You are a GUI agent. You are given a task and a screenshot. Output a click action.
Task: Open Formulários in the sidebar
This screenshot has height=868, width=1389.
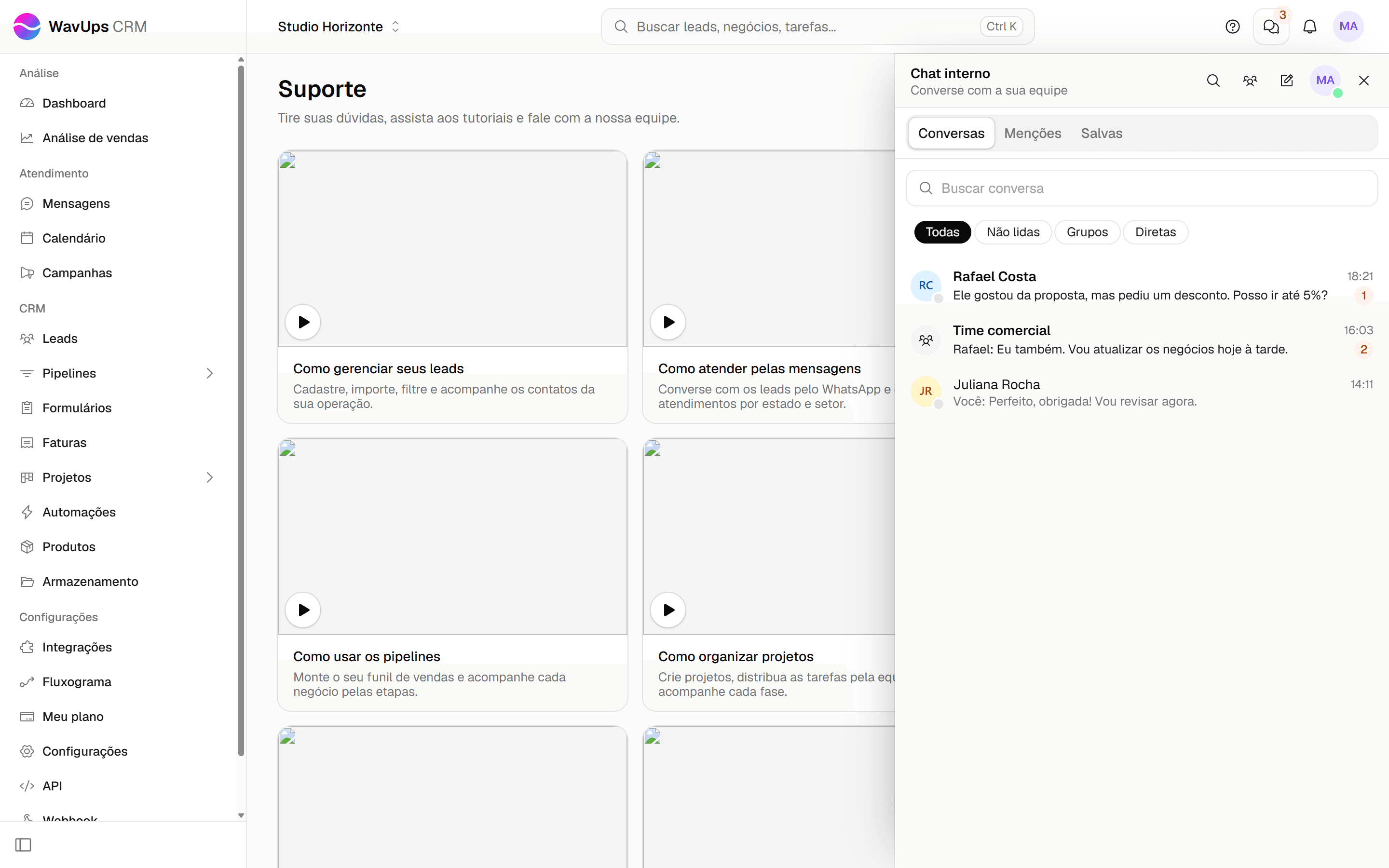119,408
